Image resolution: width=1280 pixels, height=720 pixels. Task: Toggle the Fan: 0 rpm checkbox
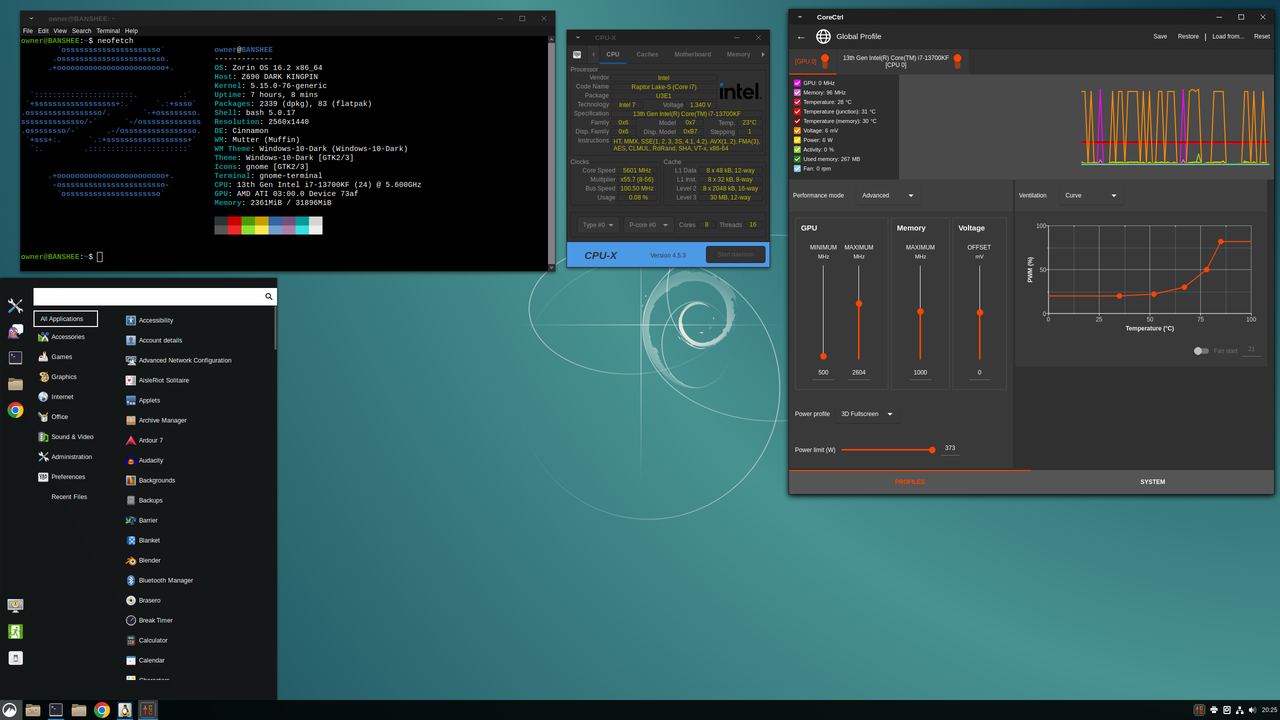797,168
